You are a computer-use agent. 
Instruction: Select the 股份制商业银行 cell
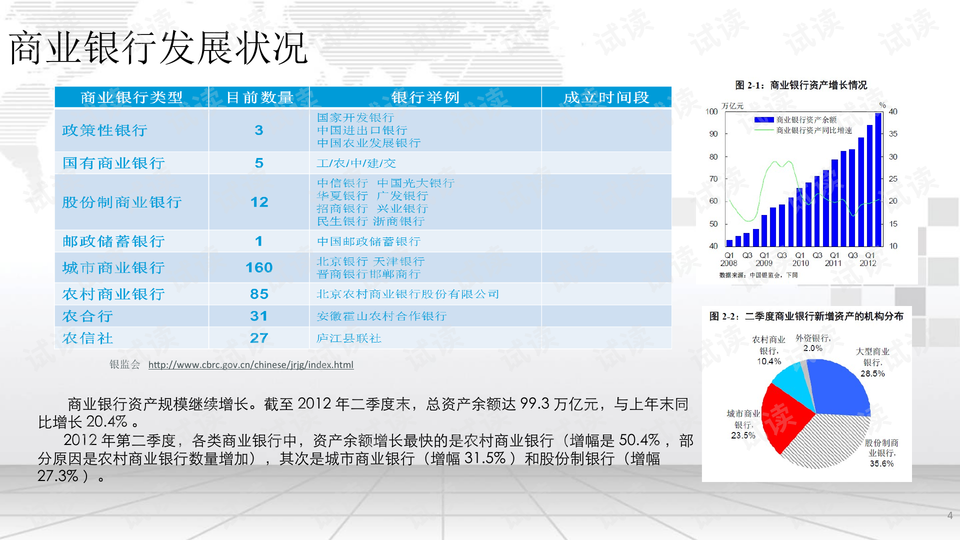[x=122, y=202]
